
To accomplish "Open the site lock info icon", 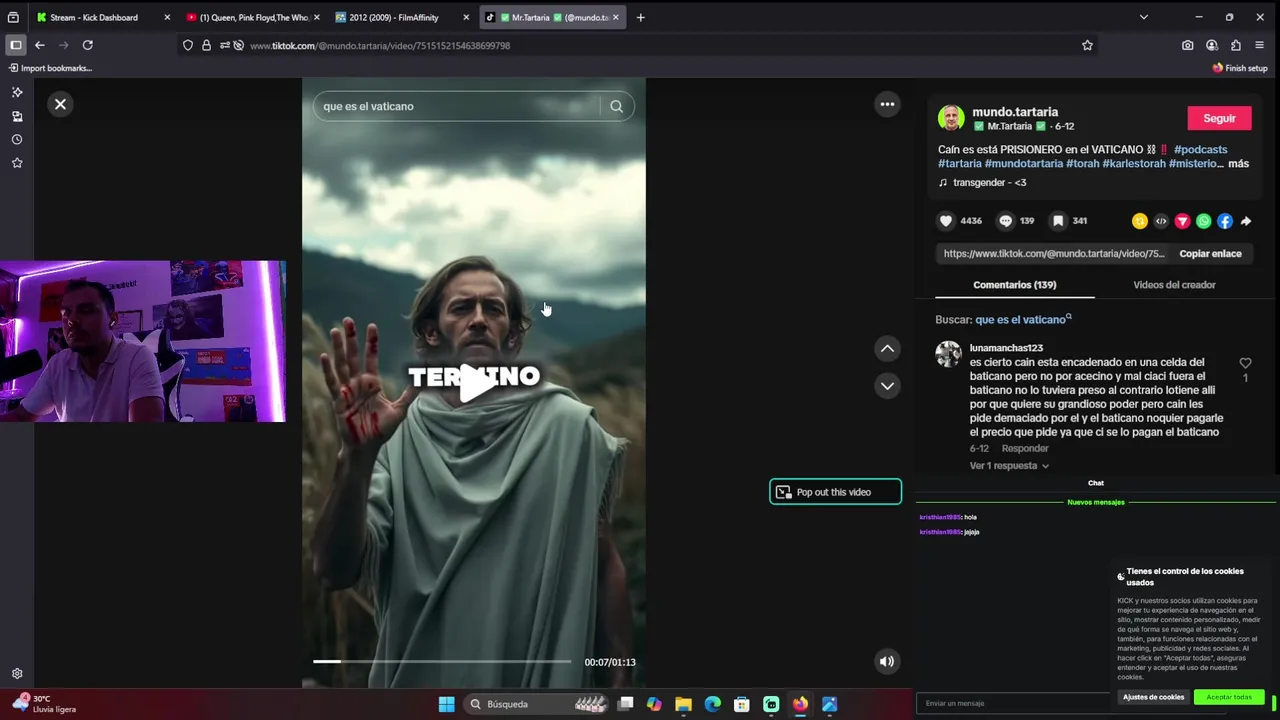I will (206, 45).
